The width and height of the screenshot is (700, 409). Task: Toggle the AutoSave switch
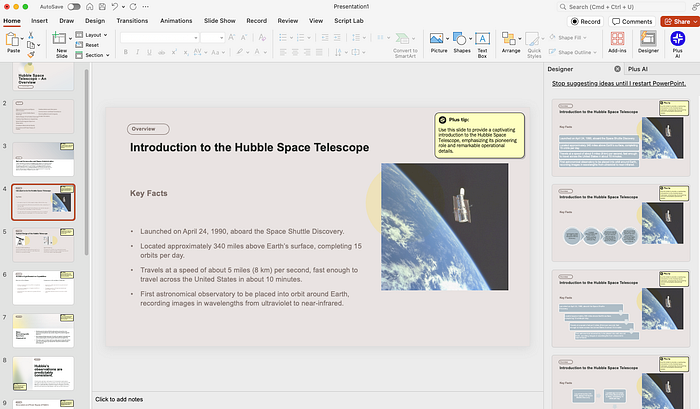click(x=75, y=6)
